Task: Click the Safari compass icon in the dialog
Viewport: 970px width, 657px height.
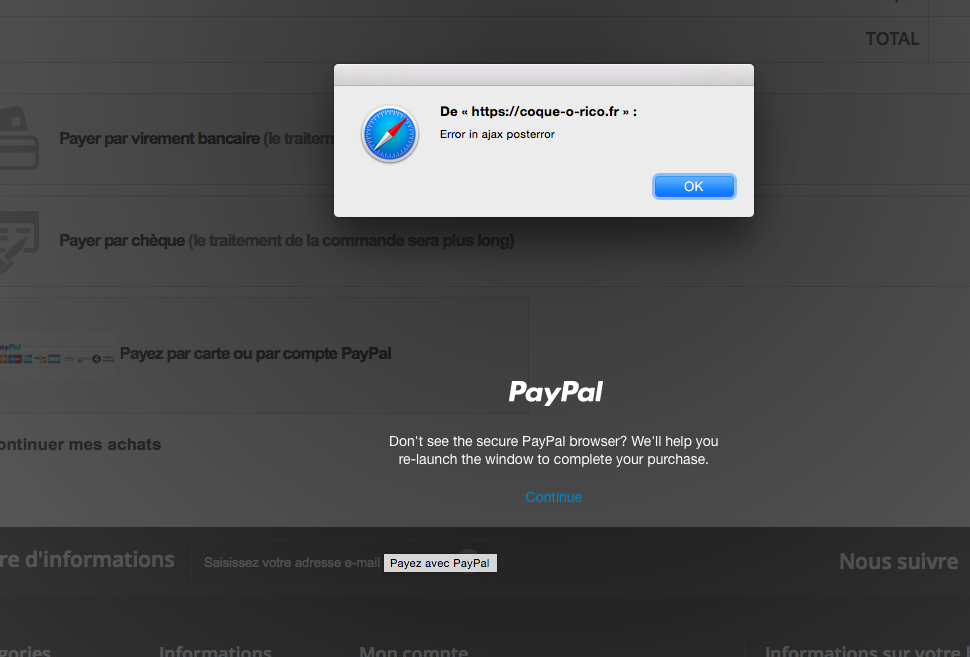Action: (390, 134)
